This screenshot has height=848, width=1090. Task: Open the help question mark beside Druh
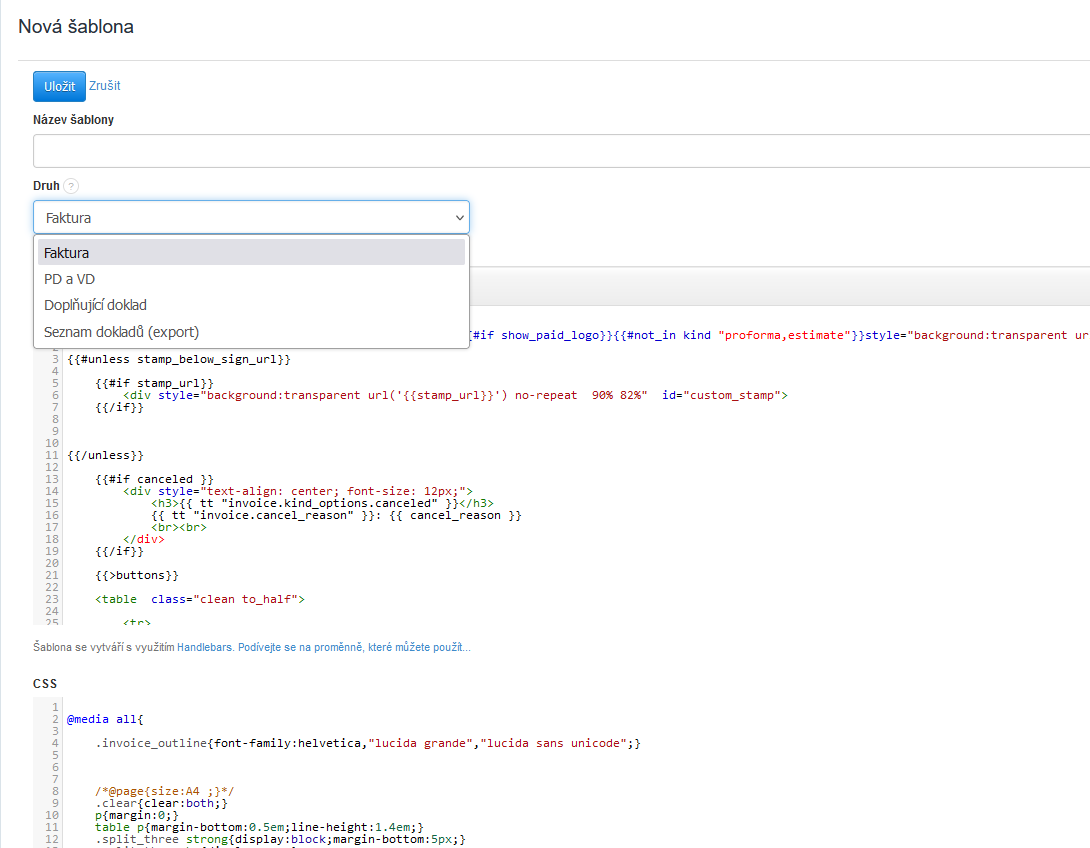pos(70,186)
